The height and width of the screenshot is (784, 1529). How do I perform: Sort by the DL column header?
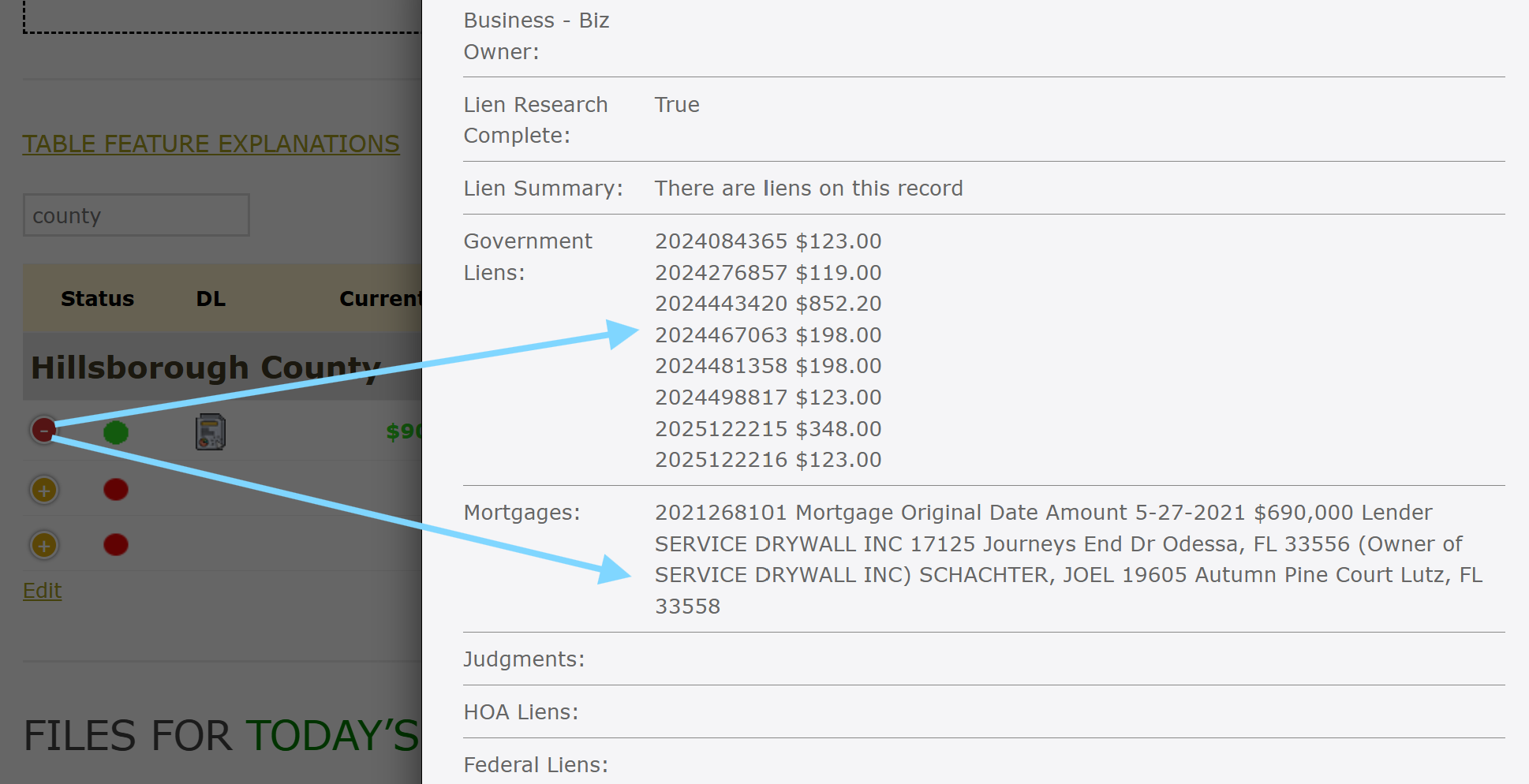[x=211, y=299]
